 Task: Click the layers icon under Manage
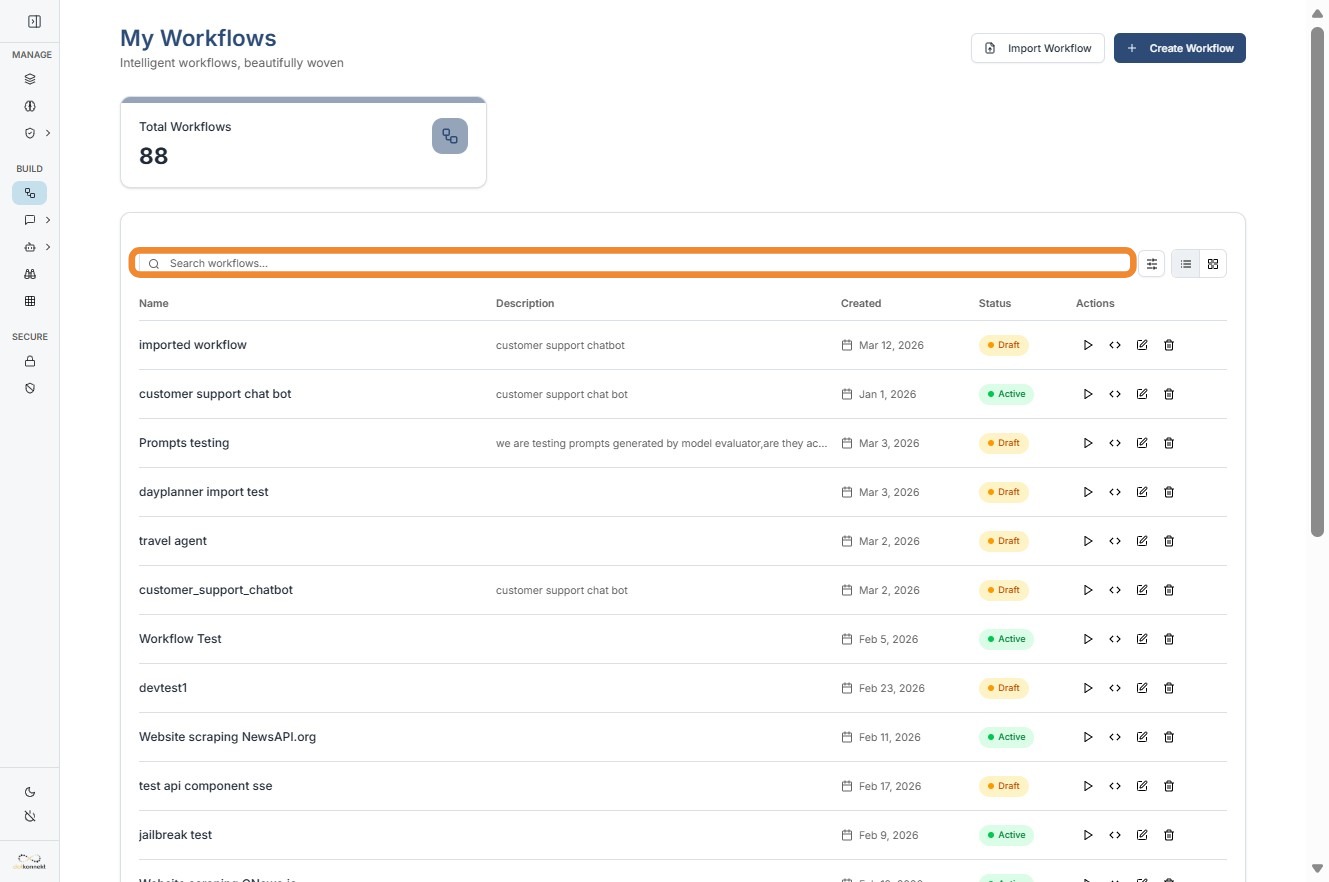[x=30, y=79]
